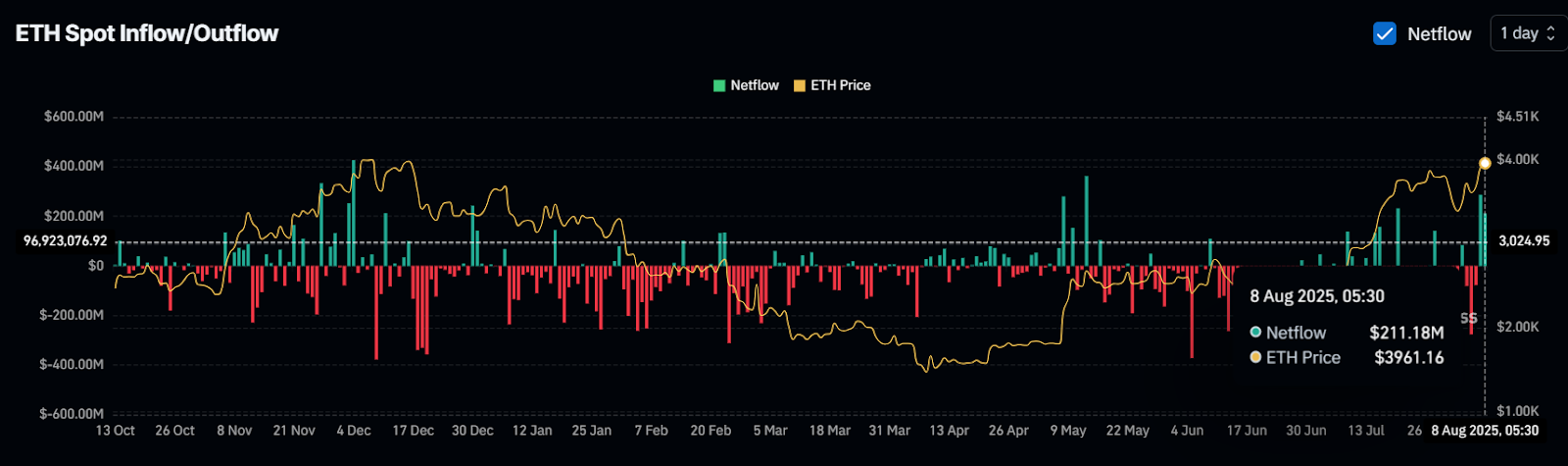Click the 20 Feb date label
The image size is (1568, 466).
(710, 431)
